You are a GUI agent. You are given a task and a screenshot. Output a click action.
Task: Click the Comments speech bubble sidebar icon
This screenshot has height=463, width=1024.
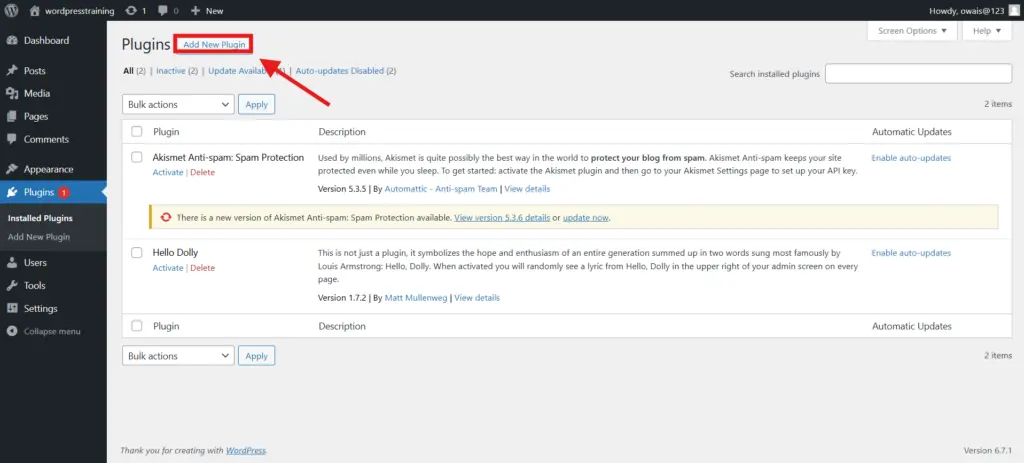(x=12, y=139)
